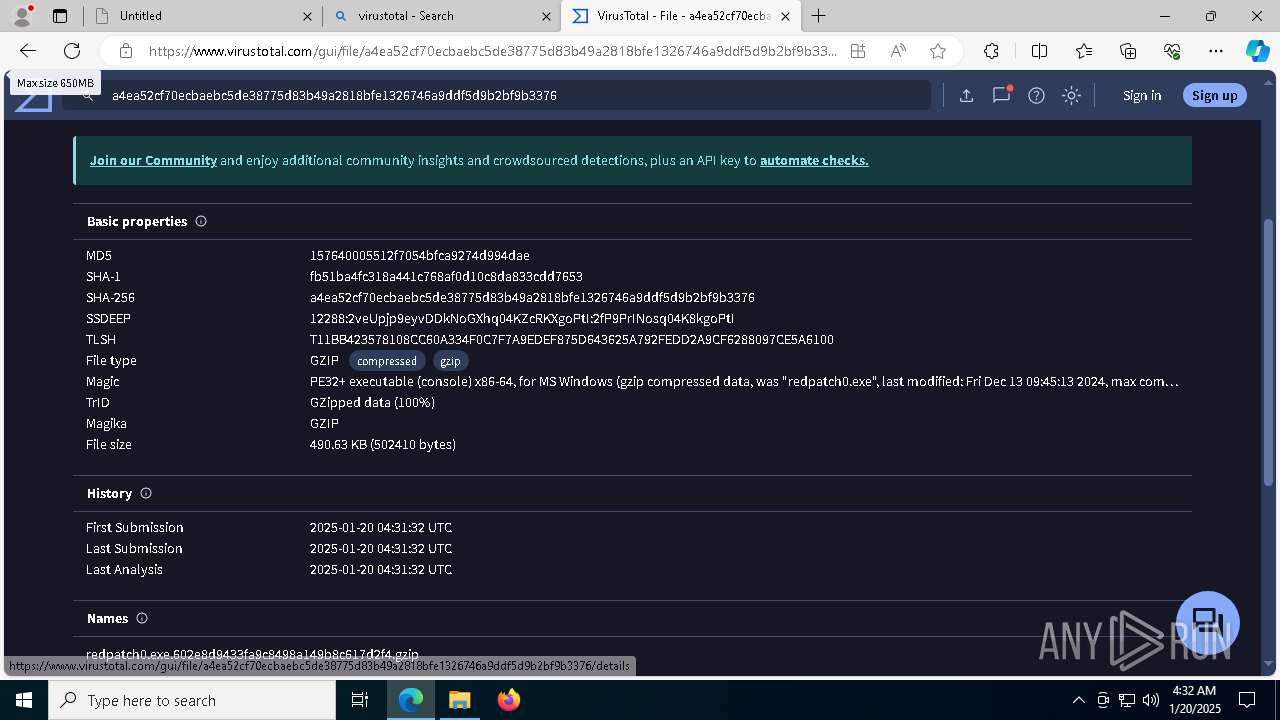The width and height of the screenshot is (1280, 720).
Task: Open the browser Extensions icon
Action: coord(991,51)
